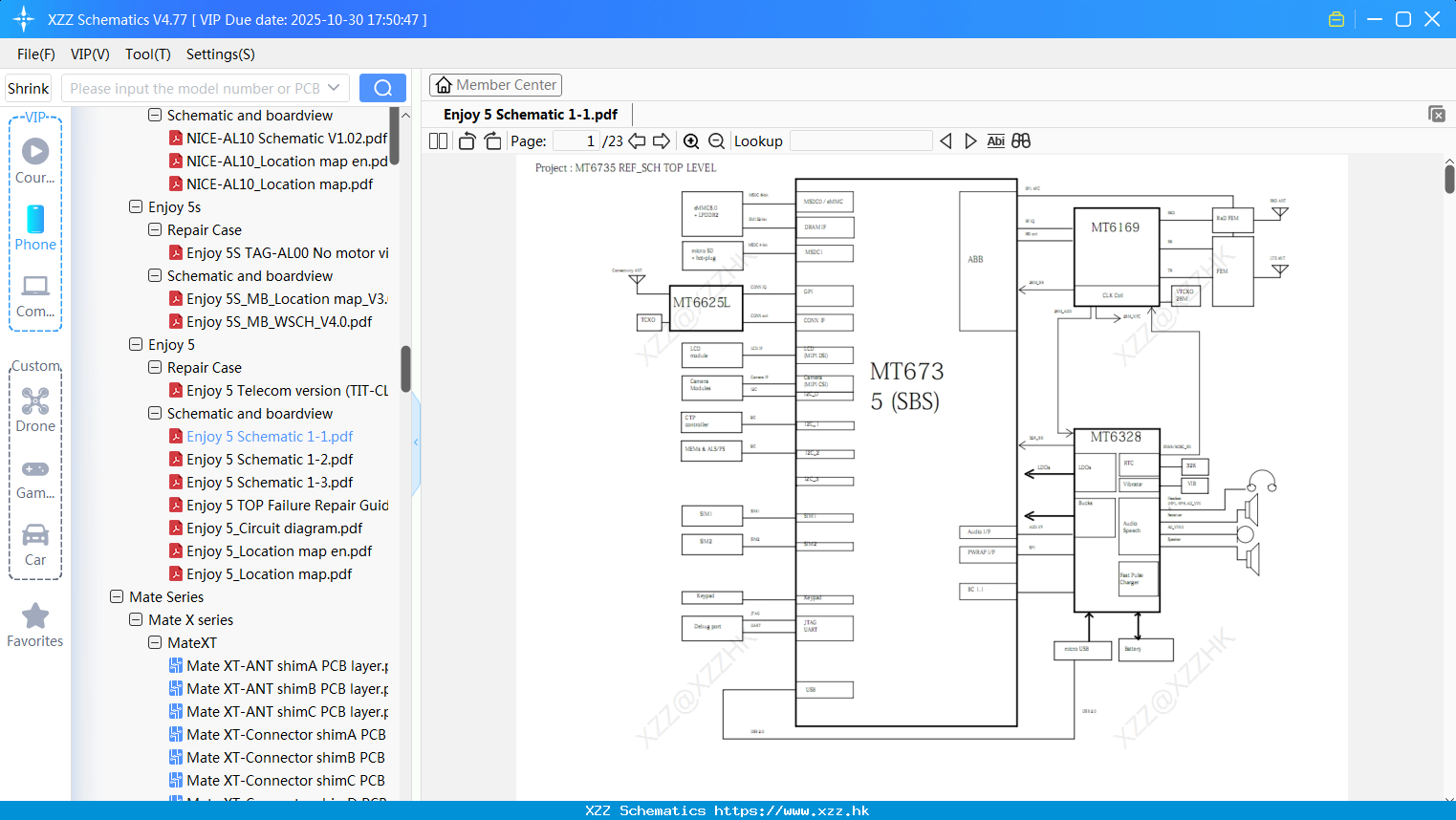Click the Lookup text field
This screenshot has width=1456, height=820.
861,141
